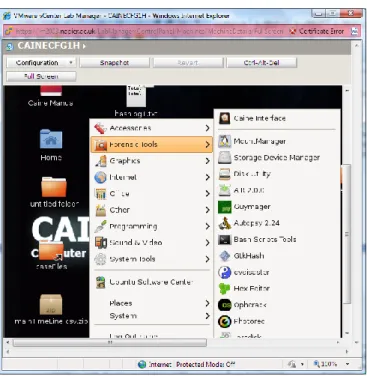Viewport: 367px width, 376px height.
Task: Click the browser address bar
Action: tap(145, 31)
